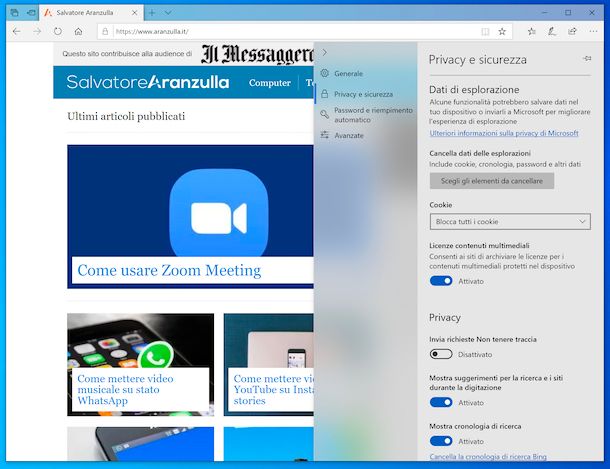Show tabs you've set aside
Image resolution: width=610 pixels, height=469 pixels.
click(x=14, y=13)
